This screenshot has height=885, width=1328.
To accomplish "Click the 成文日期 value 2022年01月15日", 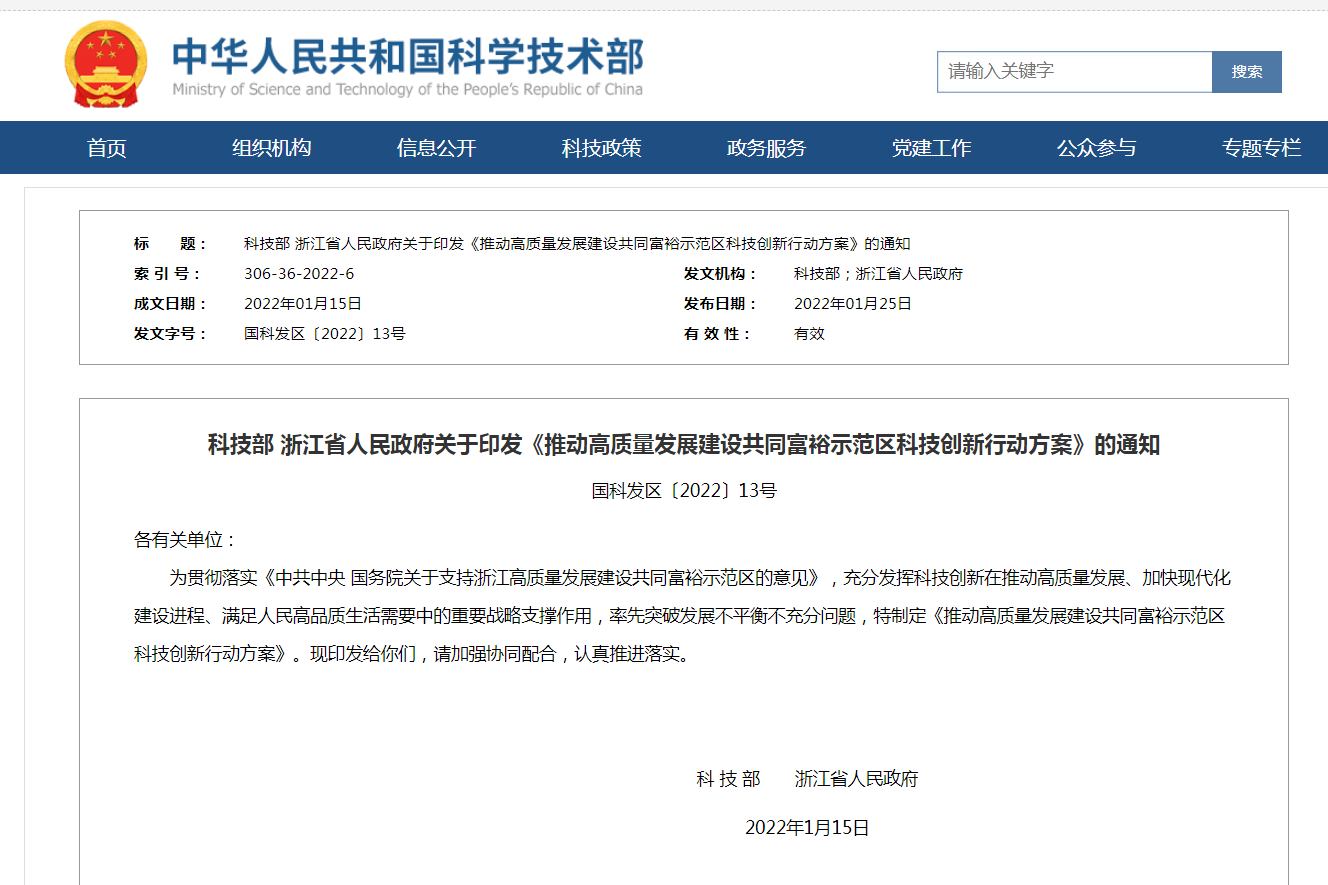I will pyautogui.click(x=303, y=304).
